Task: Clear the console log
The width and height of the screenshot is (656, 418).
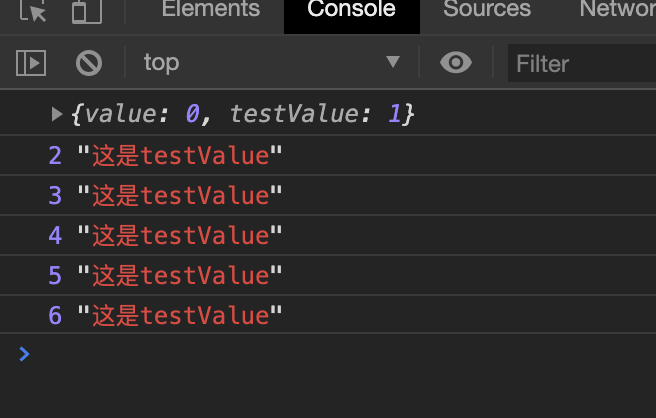Action: click(89, 63)
